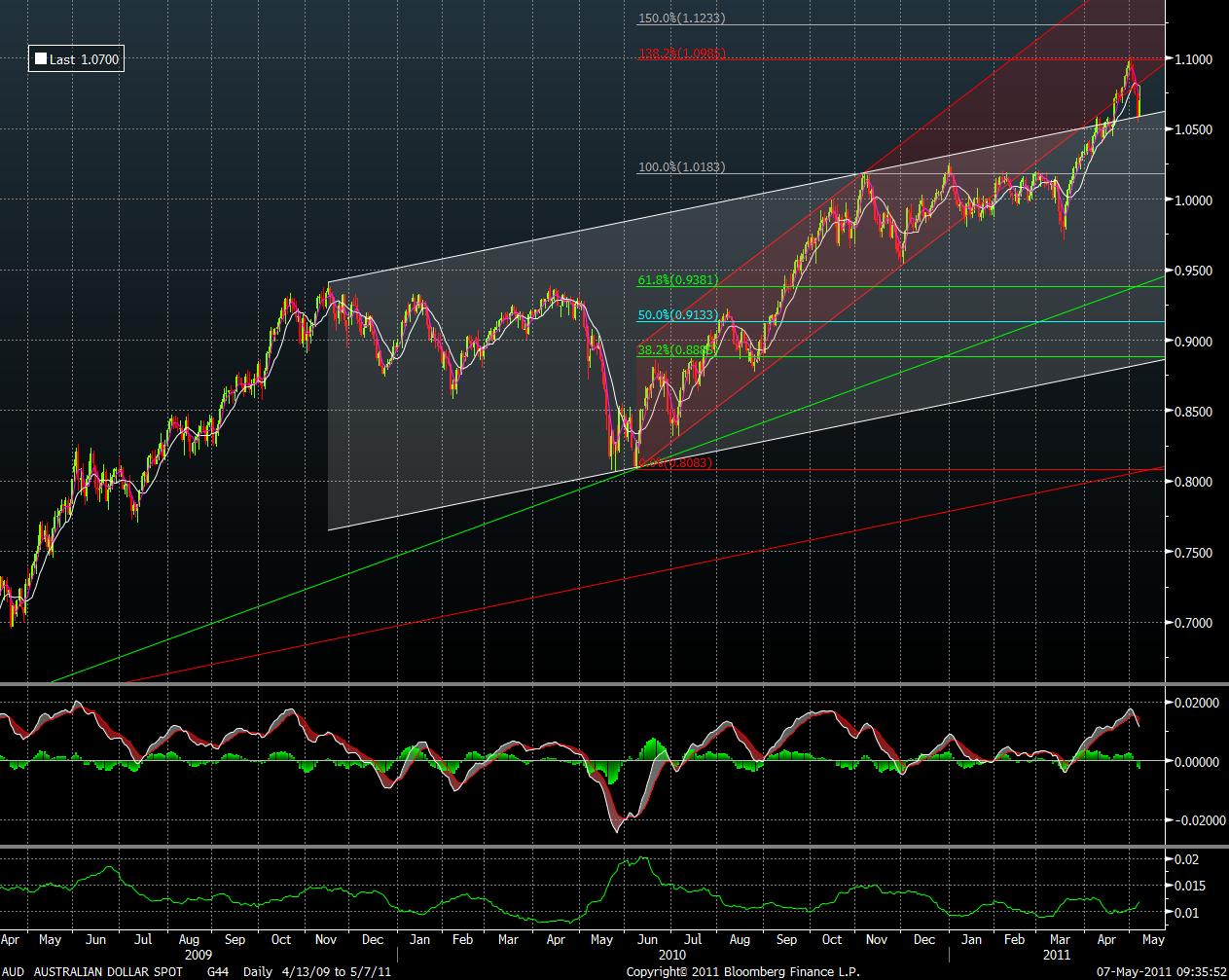The width and height of the screenshot is (1229, 980).
Task: Click the 150.0% (1.1233) Fibonacci label
Action: click(681, 18)
